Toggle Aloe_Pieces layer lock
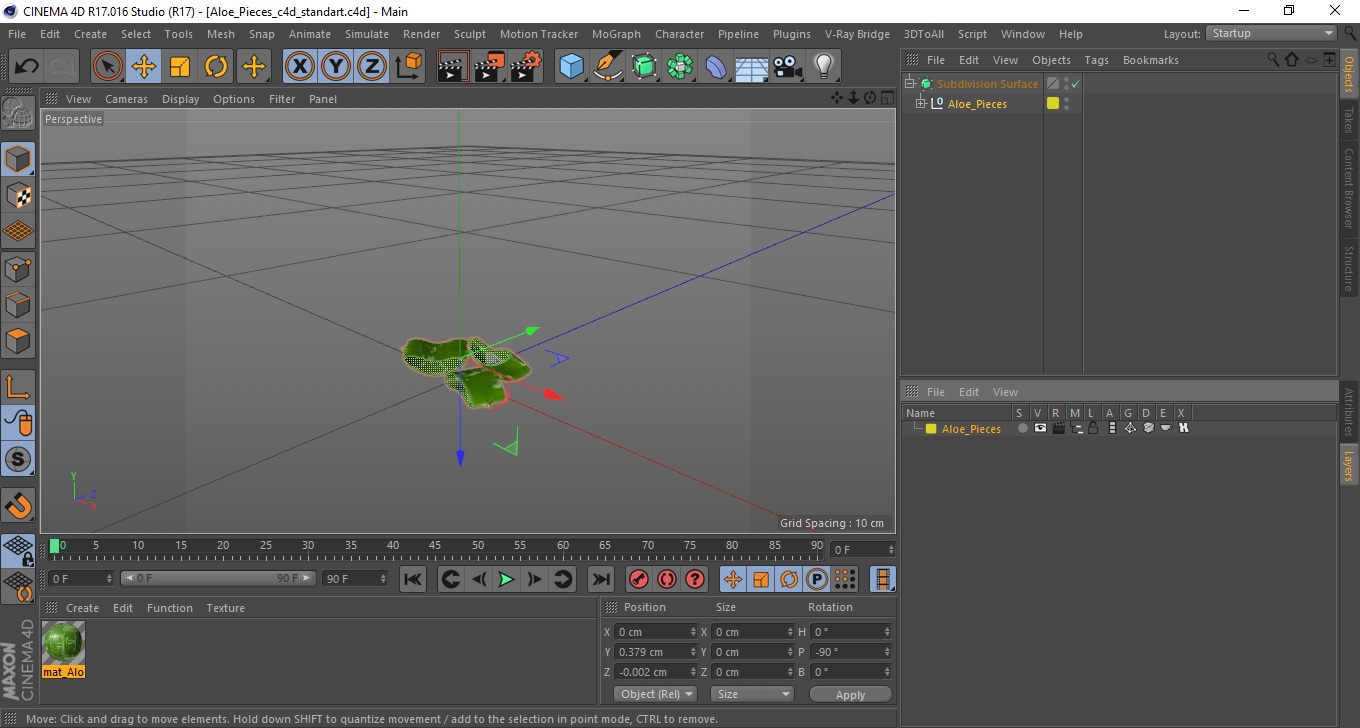This screenshot has width=1360, height=728. point(1094,428)
